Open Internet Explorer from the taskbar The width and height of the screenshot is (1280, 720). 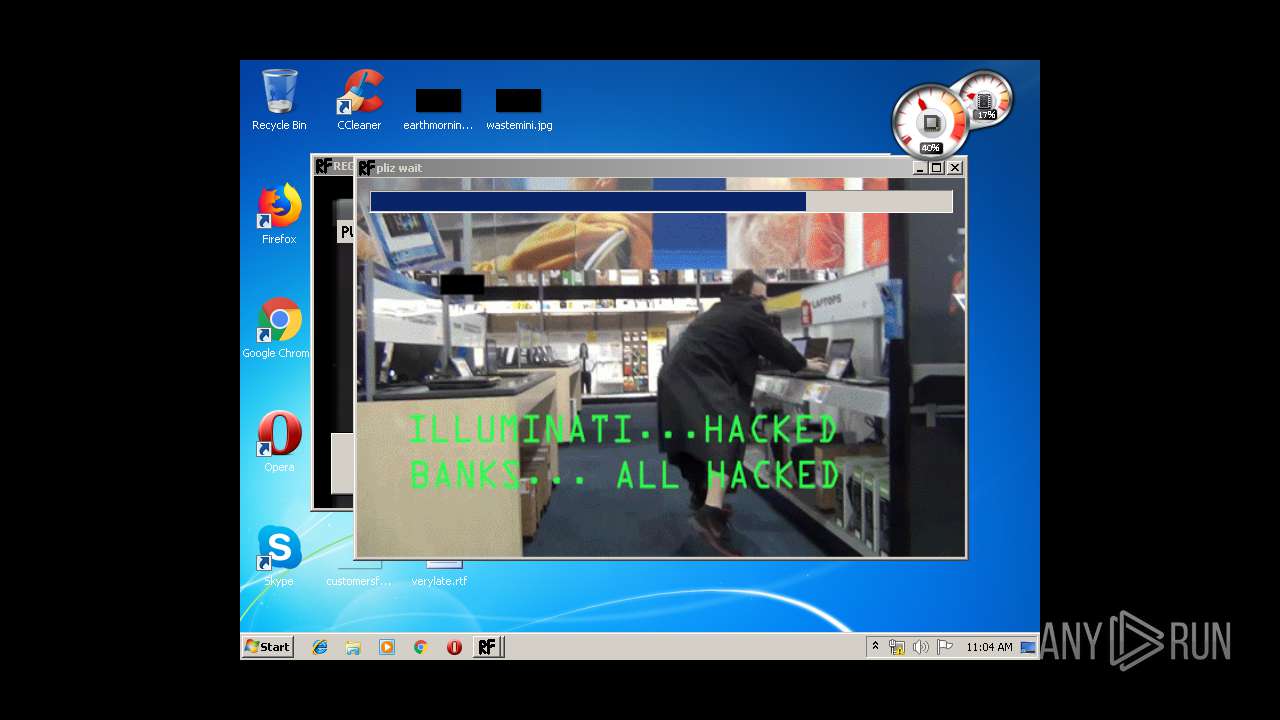coord(320,647)
